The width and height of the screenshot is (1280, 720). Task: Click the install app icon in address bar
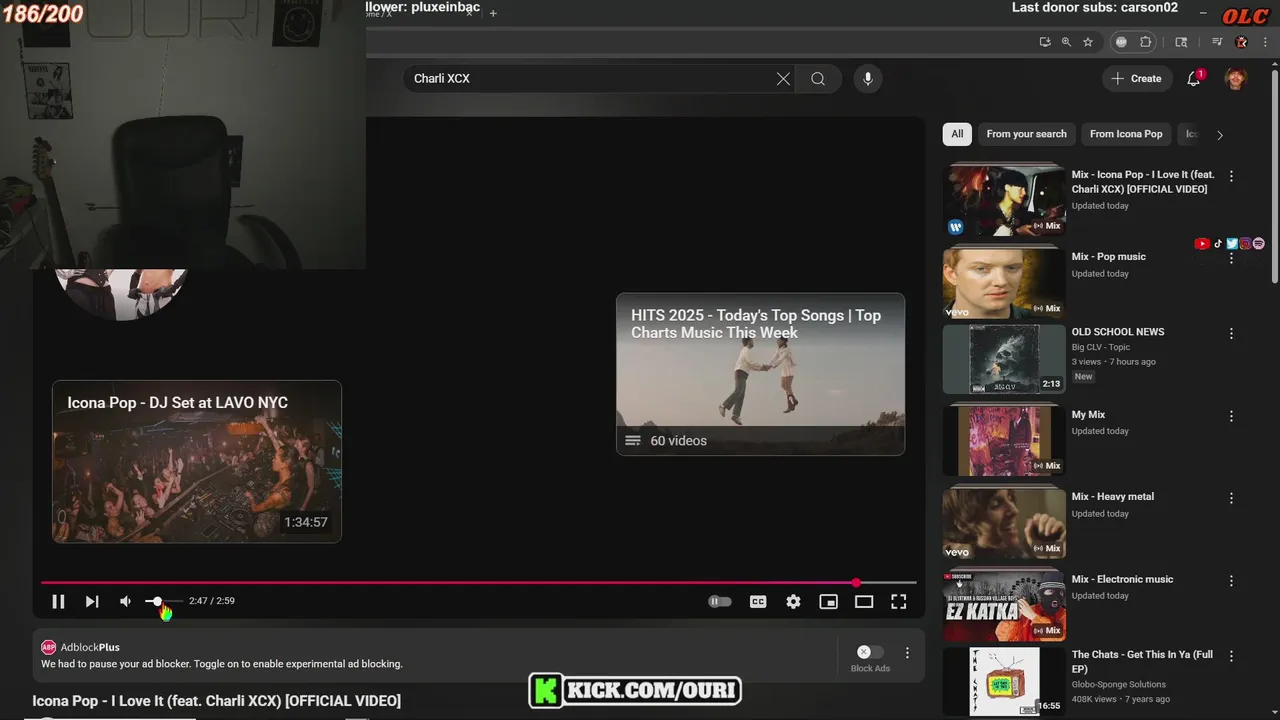pos(1045,42)
